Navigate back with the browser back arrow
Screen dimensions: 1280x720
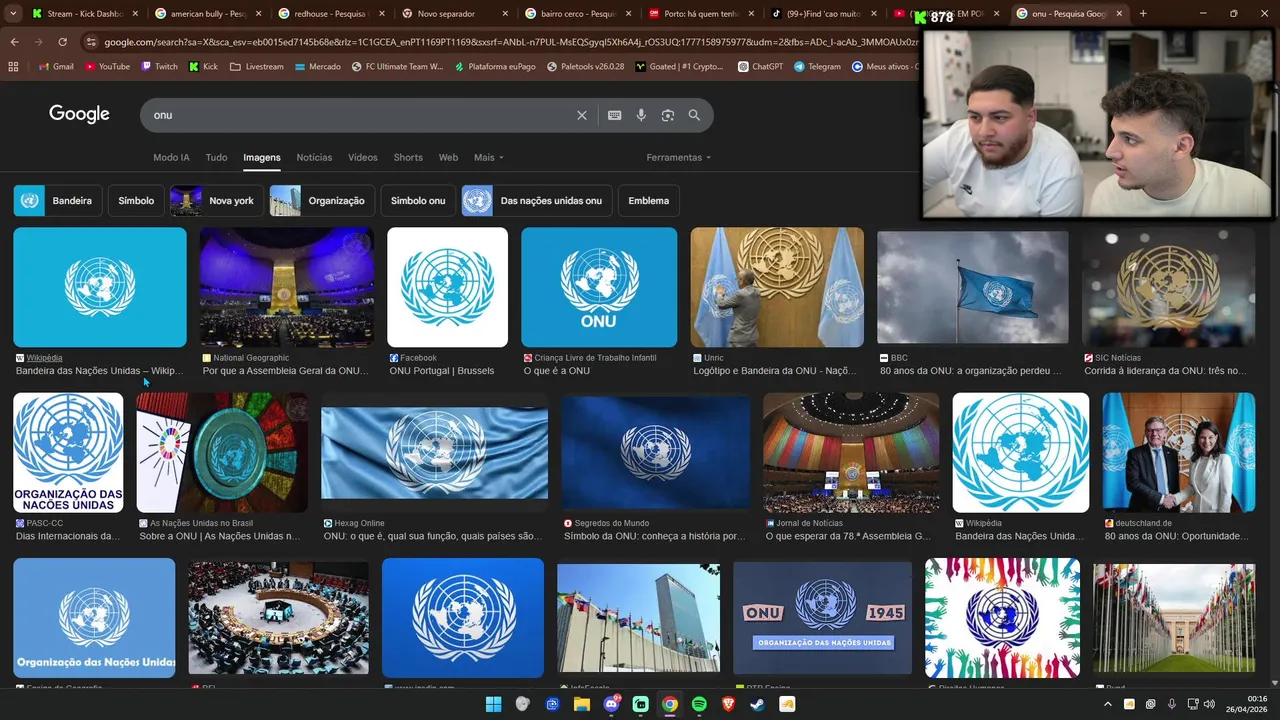tap(14, 42)
